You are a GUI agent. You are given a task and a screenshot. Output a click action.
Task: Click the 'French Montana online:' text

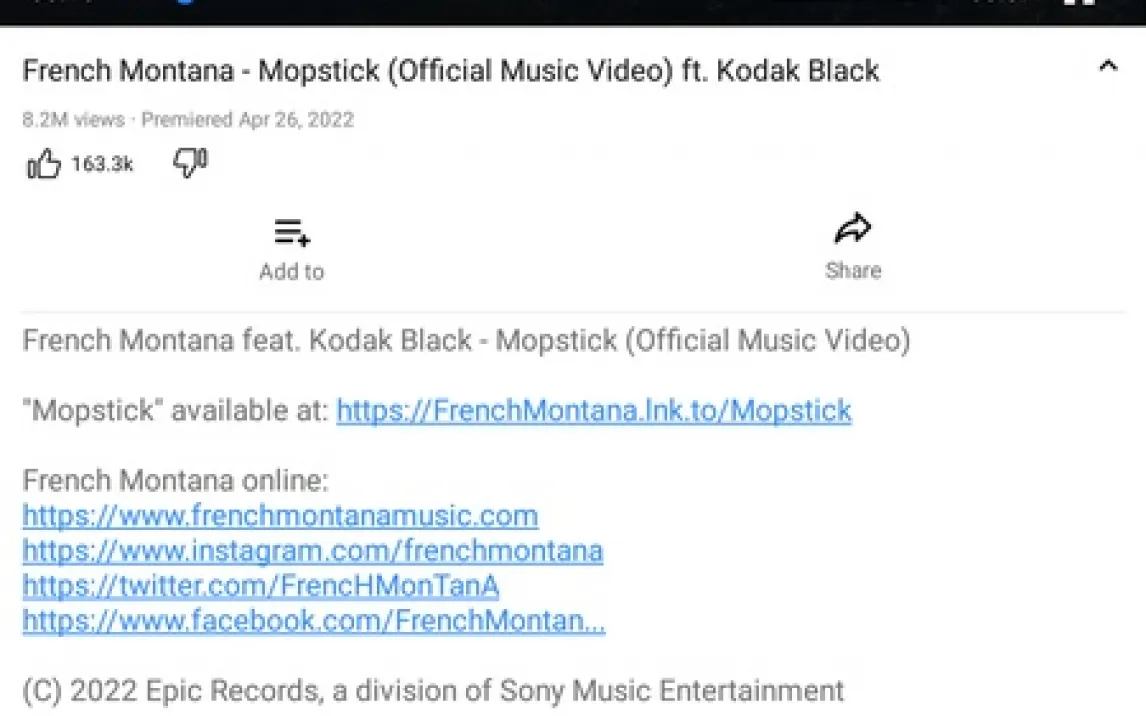[175, 481]
